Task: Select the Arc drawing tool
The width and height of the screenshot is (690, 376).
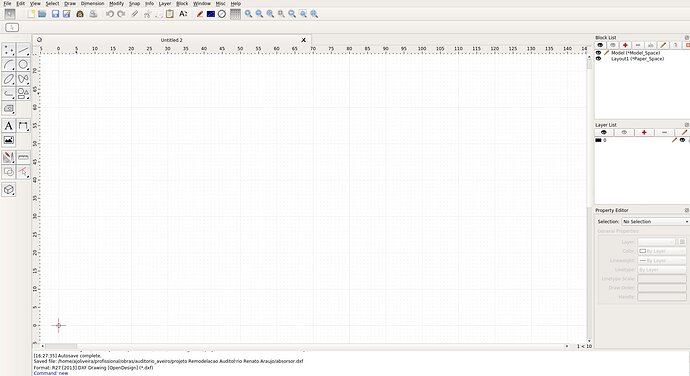Action: point(9,65)
